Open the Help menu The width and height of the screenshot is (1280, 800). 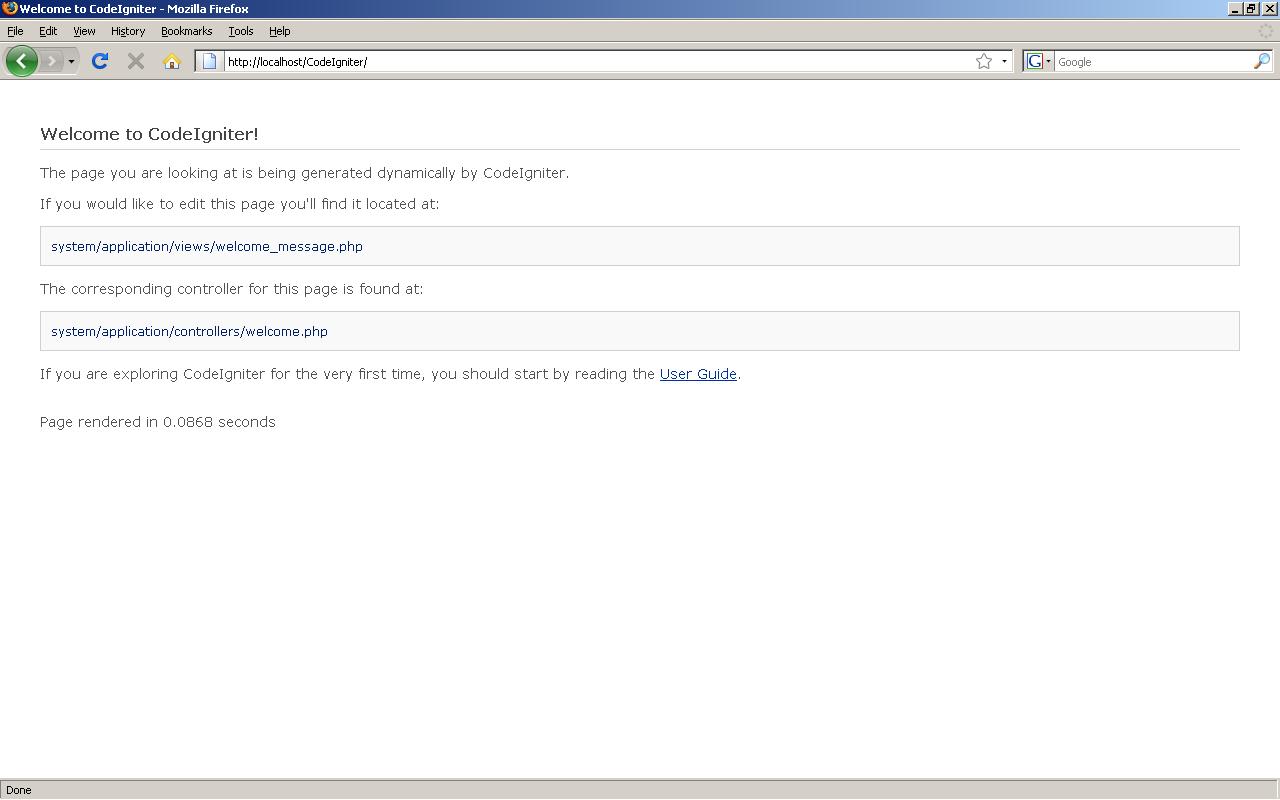[279, 31]
